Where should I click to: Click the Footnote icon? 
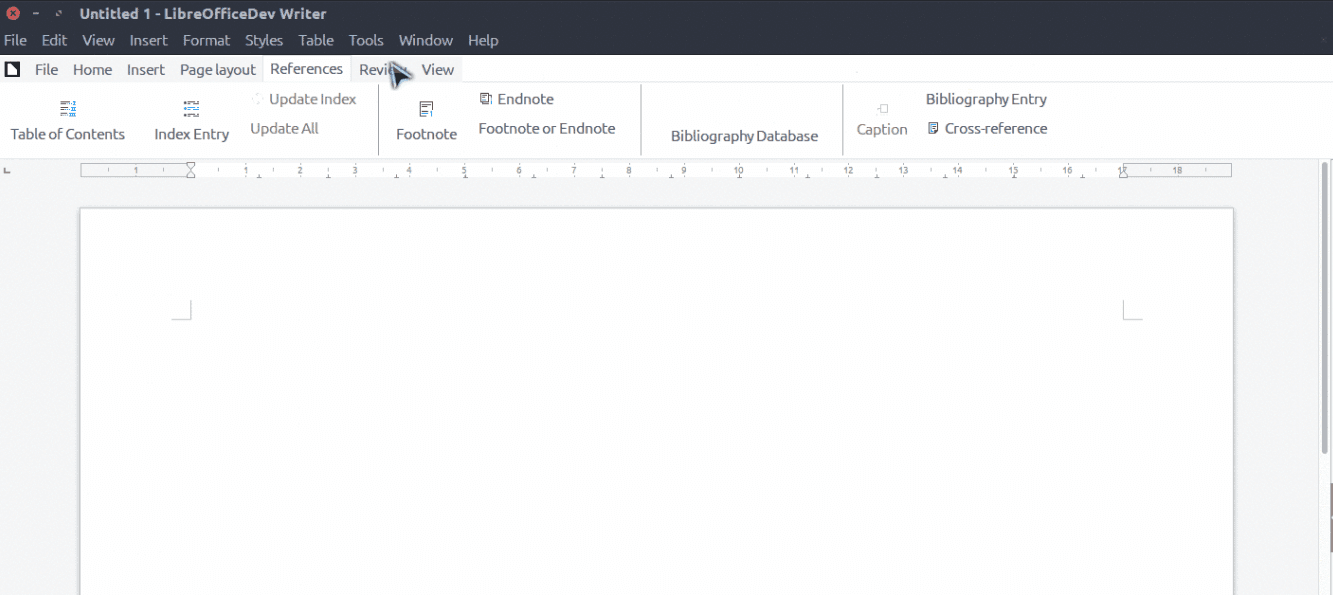click(426, 108)
